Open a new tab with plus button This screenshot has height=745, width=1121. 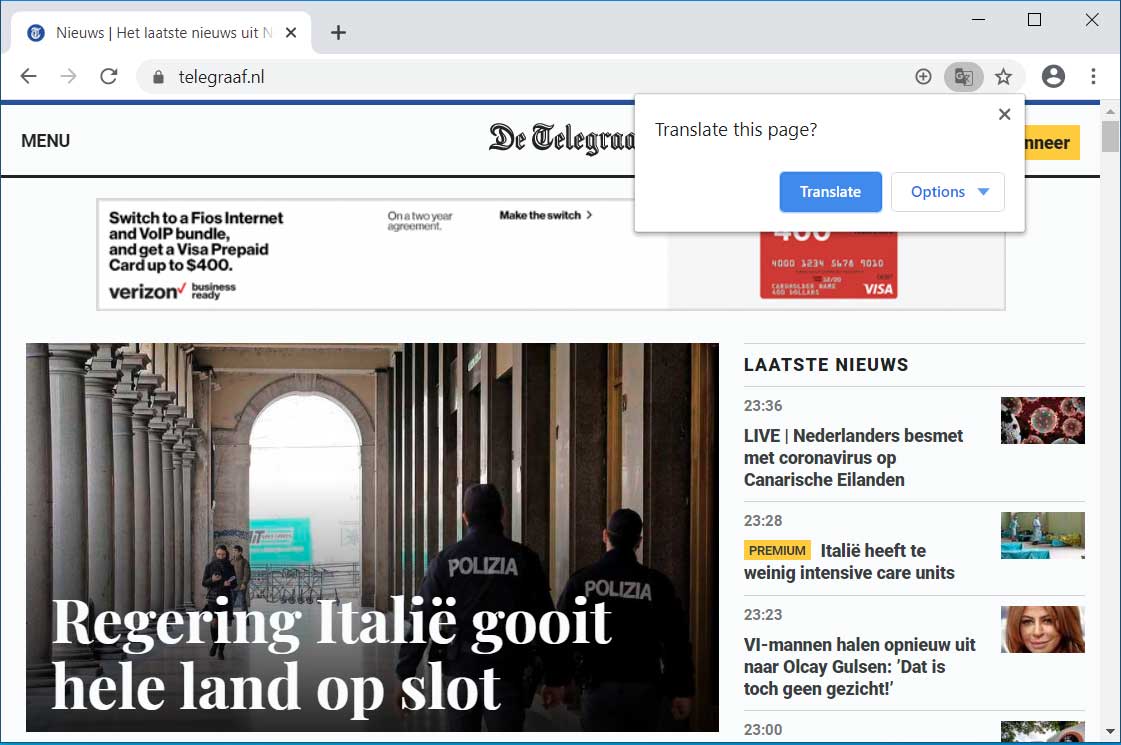pyautogui.click(x=338, y=33)
